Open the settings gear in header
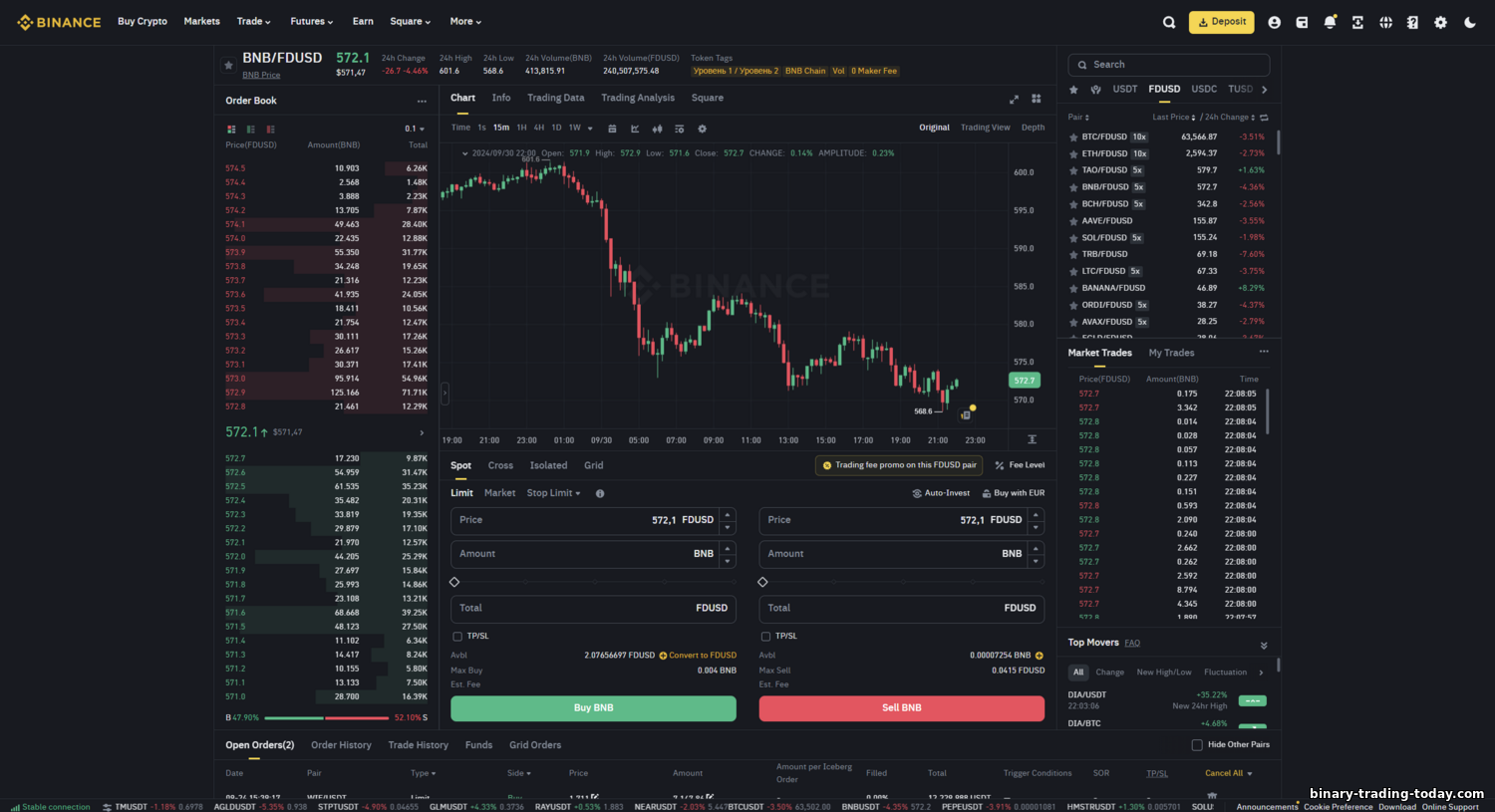This screenshot has height=812, width=1495. coord(1440,22)
